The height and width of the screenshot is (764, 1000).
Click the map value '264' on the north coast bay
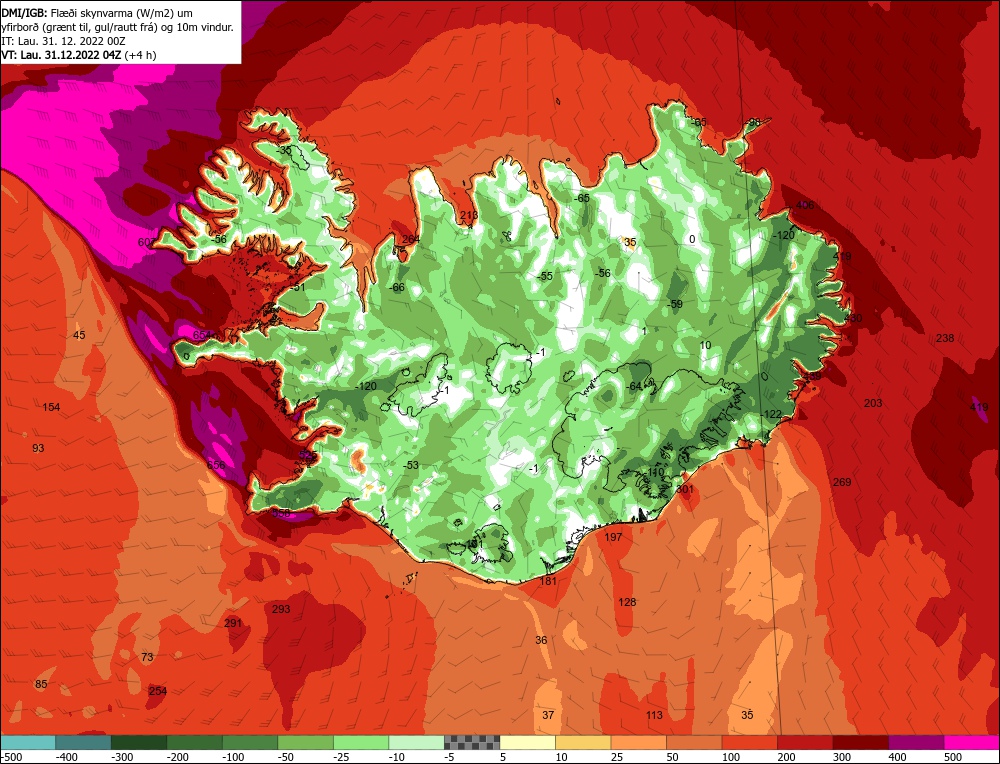(411, 239)
